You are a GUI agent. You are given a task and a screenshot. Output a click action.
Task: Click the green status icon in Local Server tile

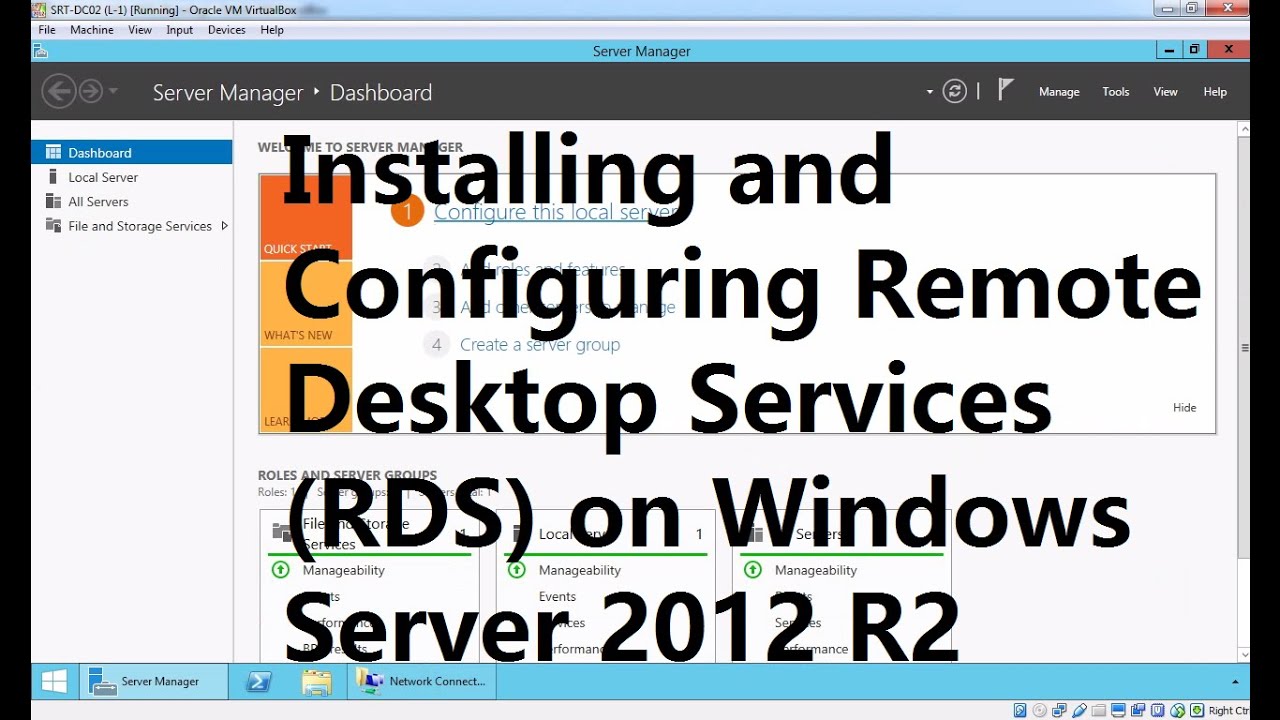click(517, 570)
